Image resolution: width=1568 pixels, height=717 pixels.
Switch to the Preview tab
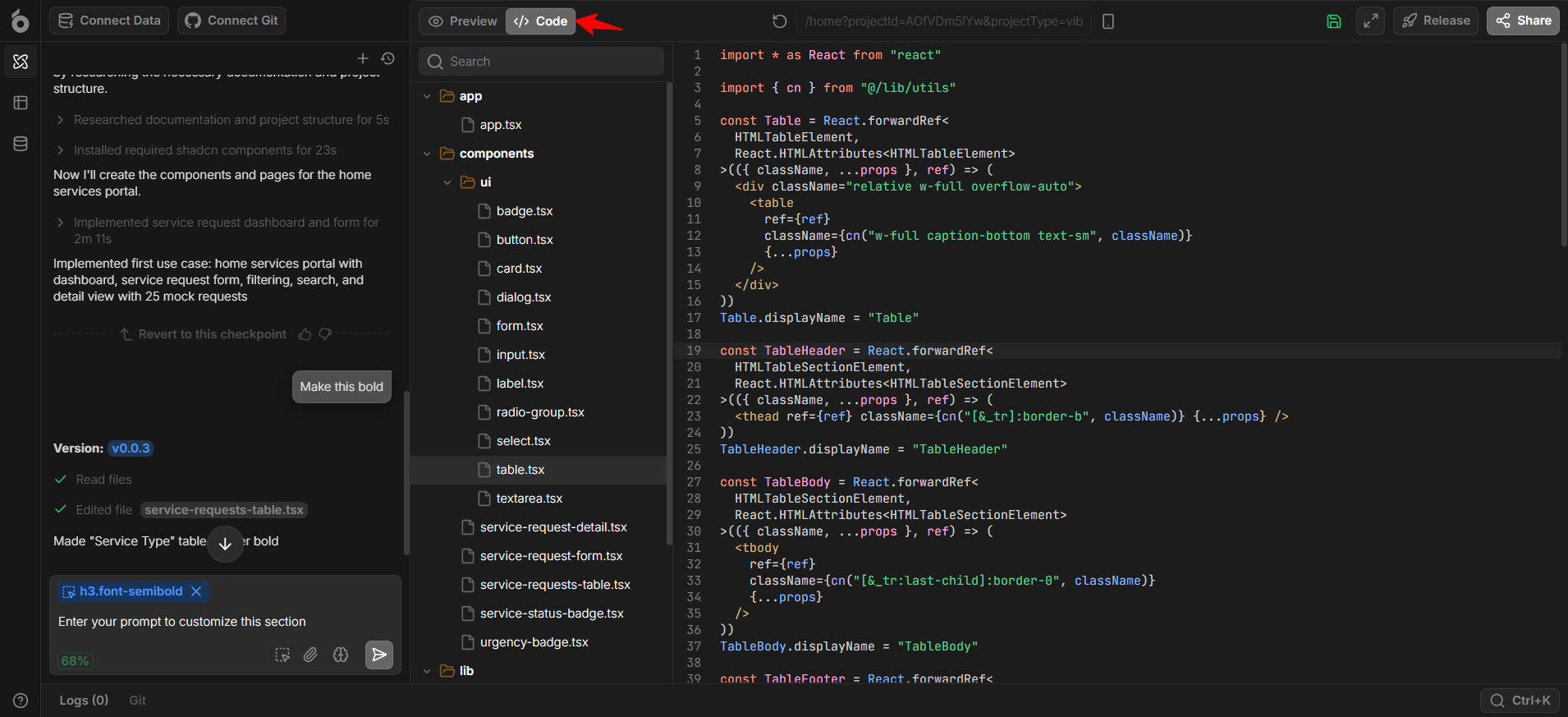click(463, 21)
